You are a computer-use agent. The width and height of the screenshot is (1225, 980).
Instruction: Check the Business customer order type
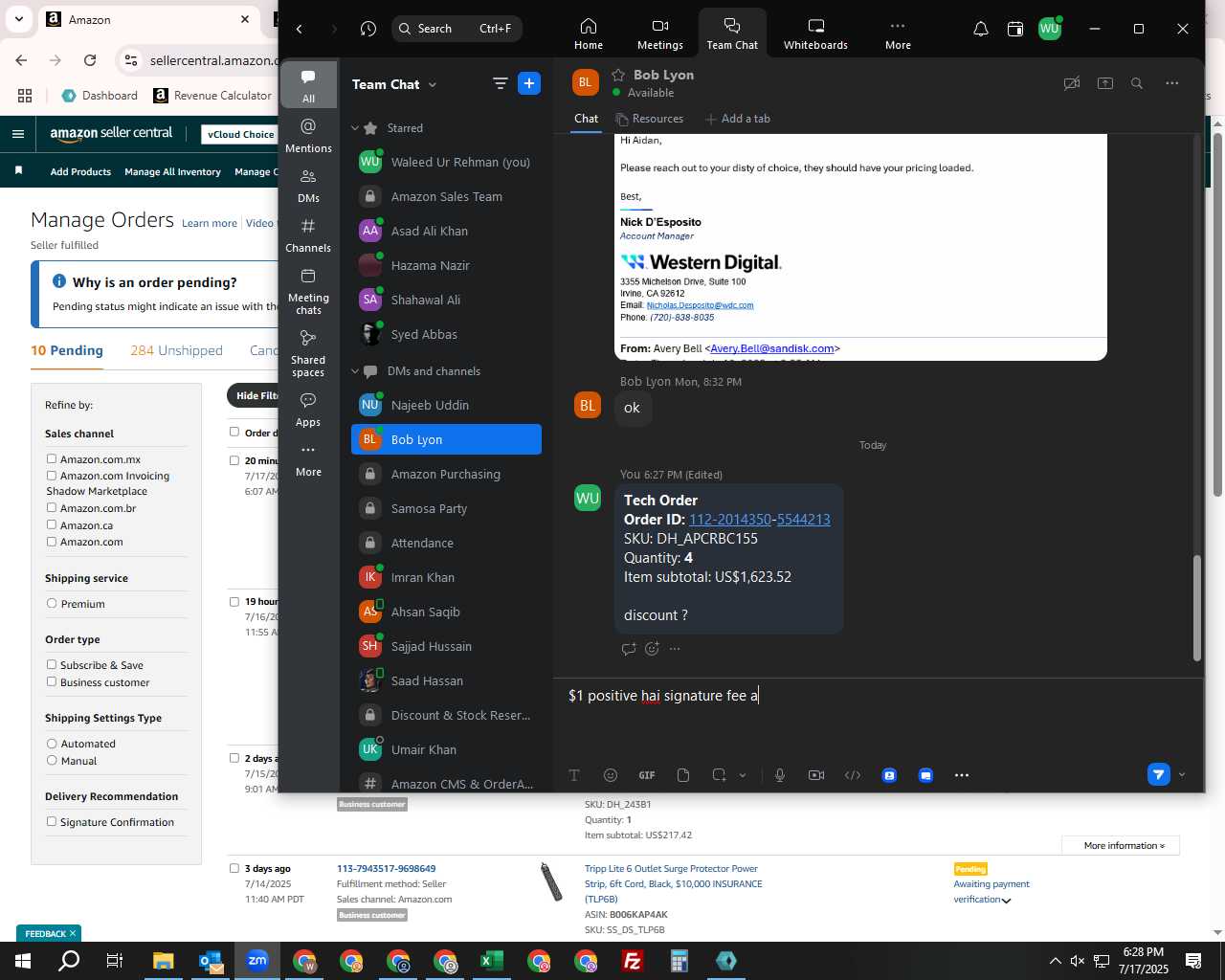[x=52, y=682]
